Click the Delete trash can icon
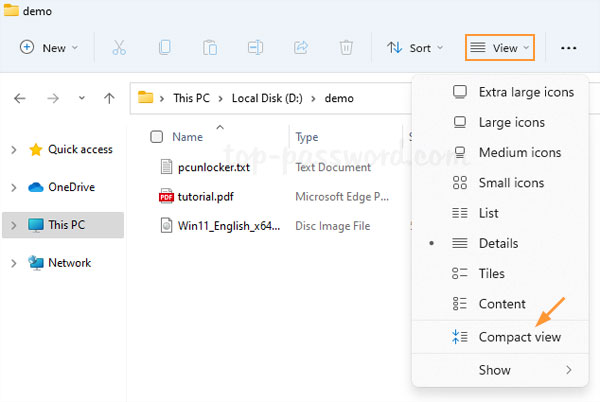Image resolution: width=600 pixels, height=402 pixels. (346, 47)
